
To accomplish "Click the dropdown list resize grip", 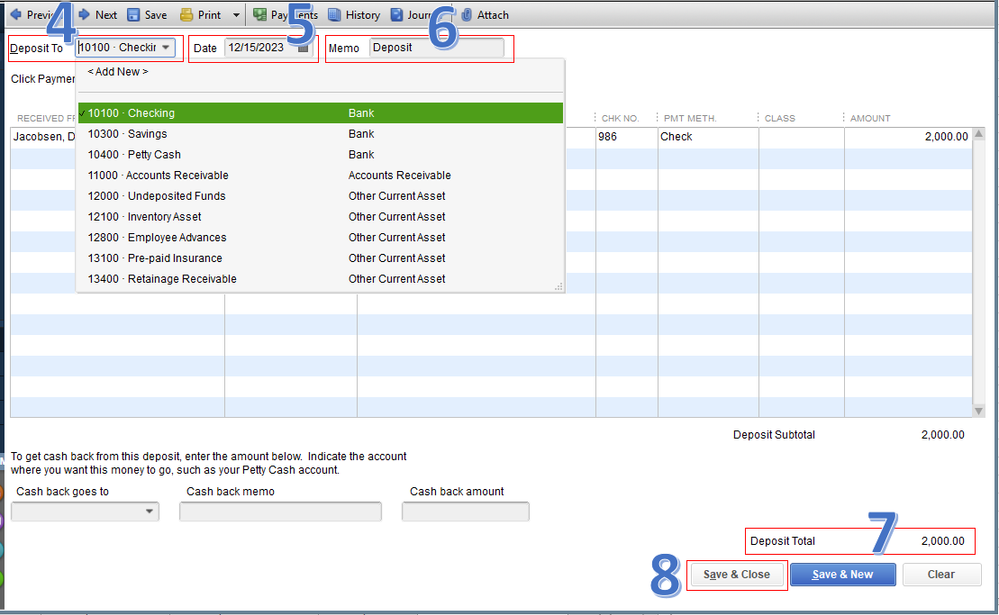I will tap(559, 287).
